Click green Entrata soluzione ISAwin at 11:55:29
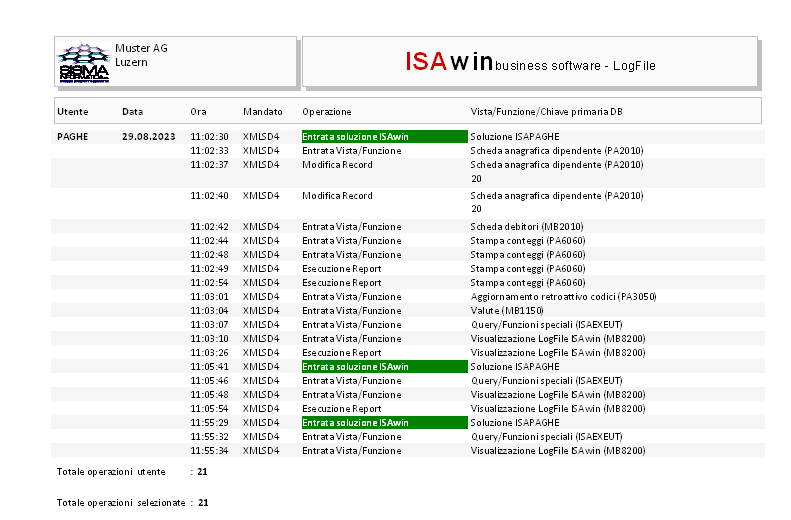791x520 pixels. tap(384, 423)
